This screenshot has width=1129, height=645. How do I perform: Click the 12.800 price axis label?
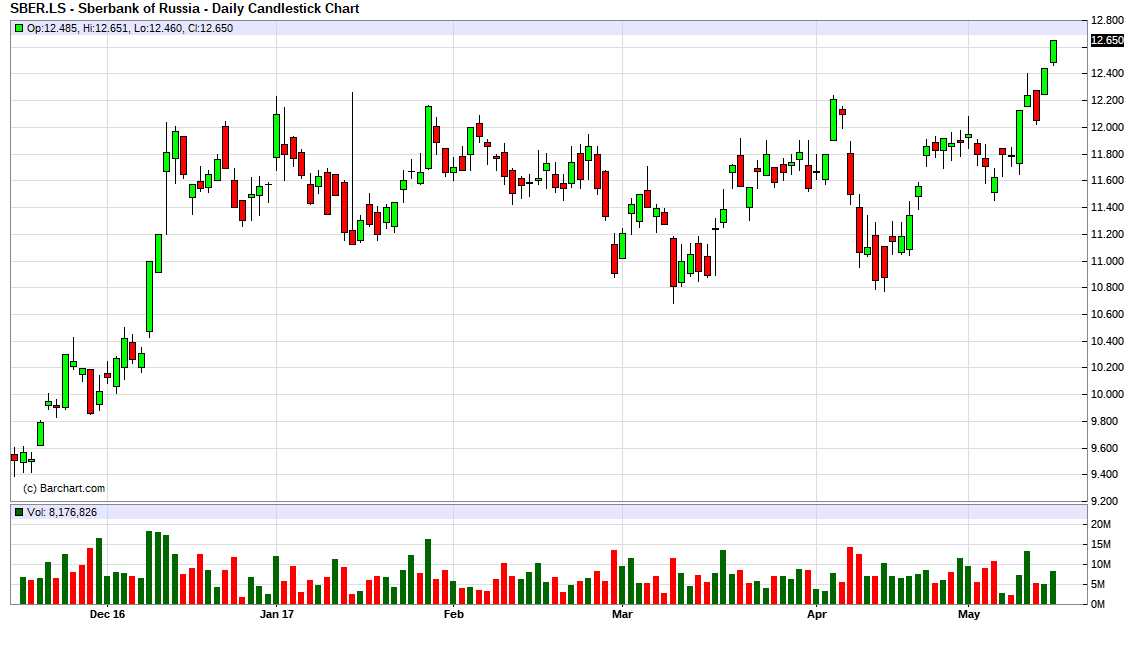[1107, 20]
